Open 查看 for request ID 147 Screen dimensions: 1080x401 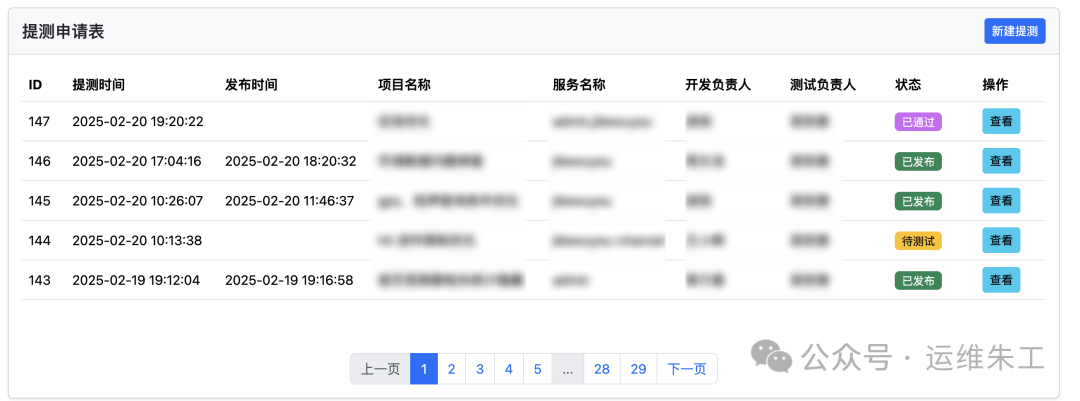pyautogui.click(x=1000, y=121)
